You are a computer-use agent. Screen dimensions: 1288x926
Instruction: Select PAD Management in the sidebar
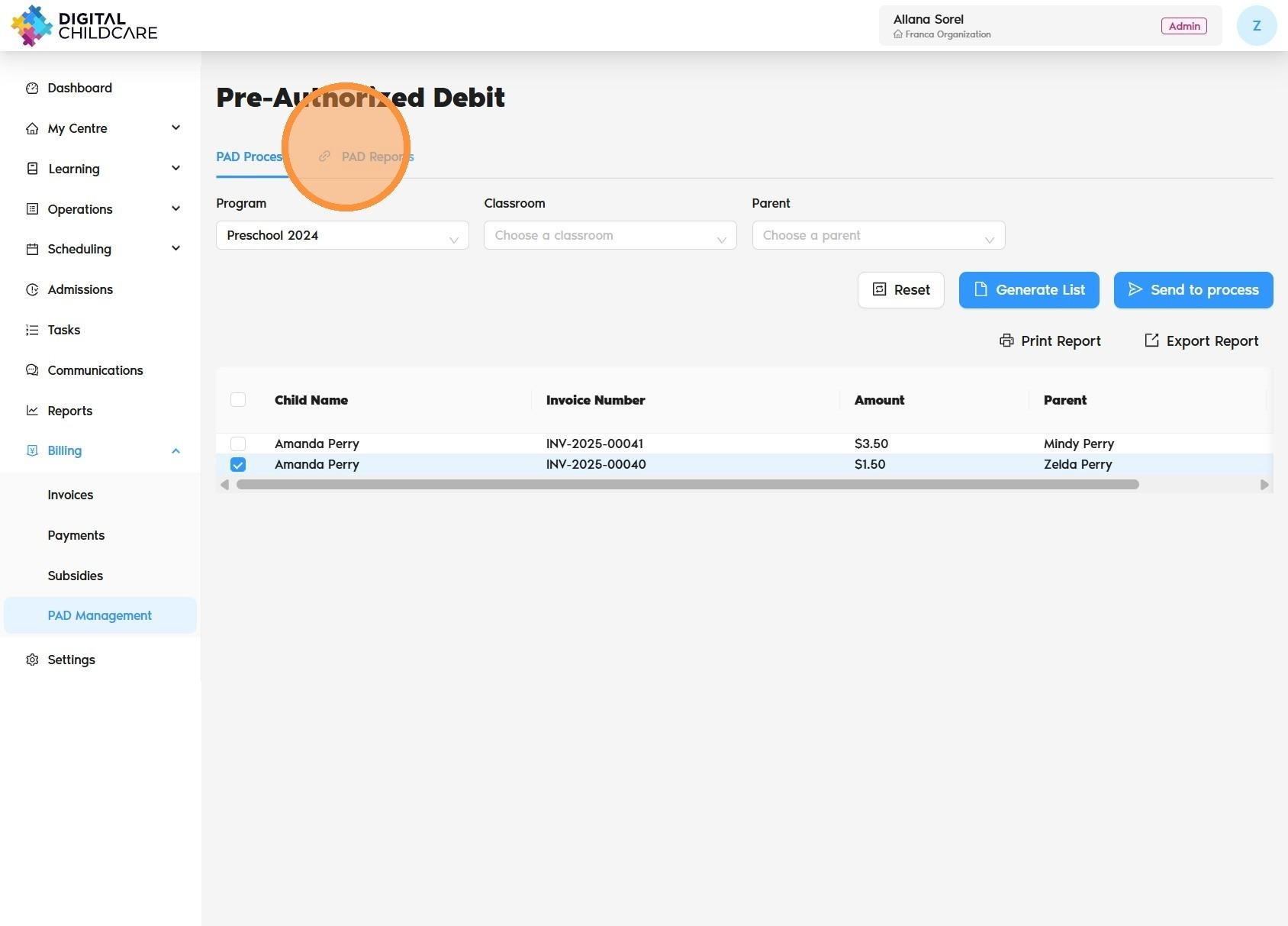tap(100, 615)
